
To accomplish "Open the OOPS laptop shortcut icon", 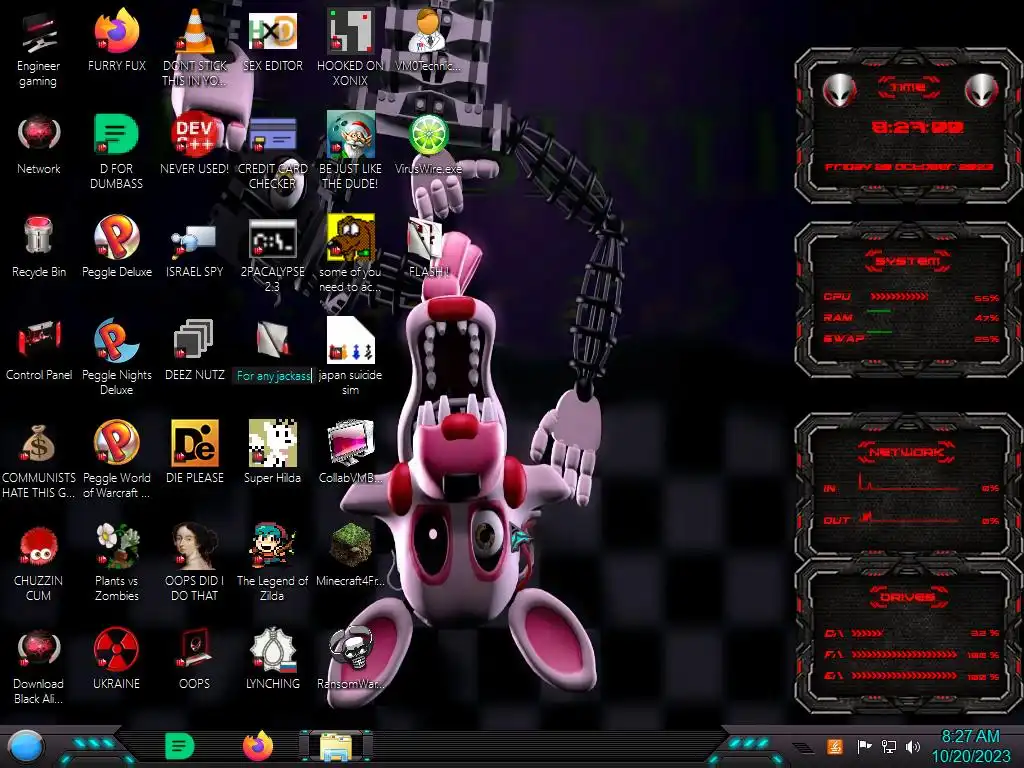I will point(194,648).
